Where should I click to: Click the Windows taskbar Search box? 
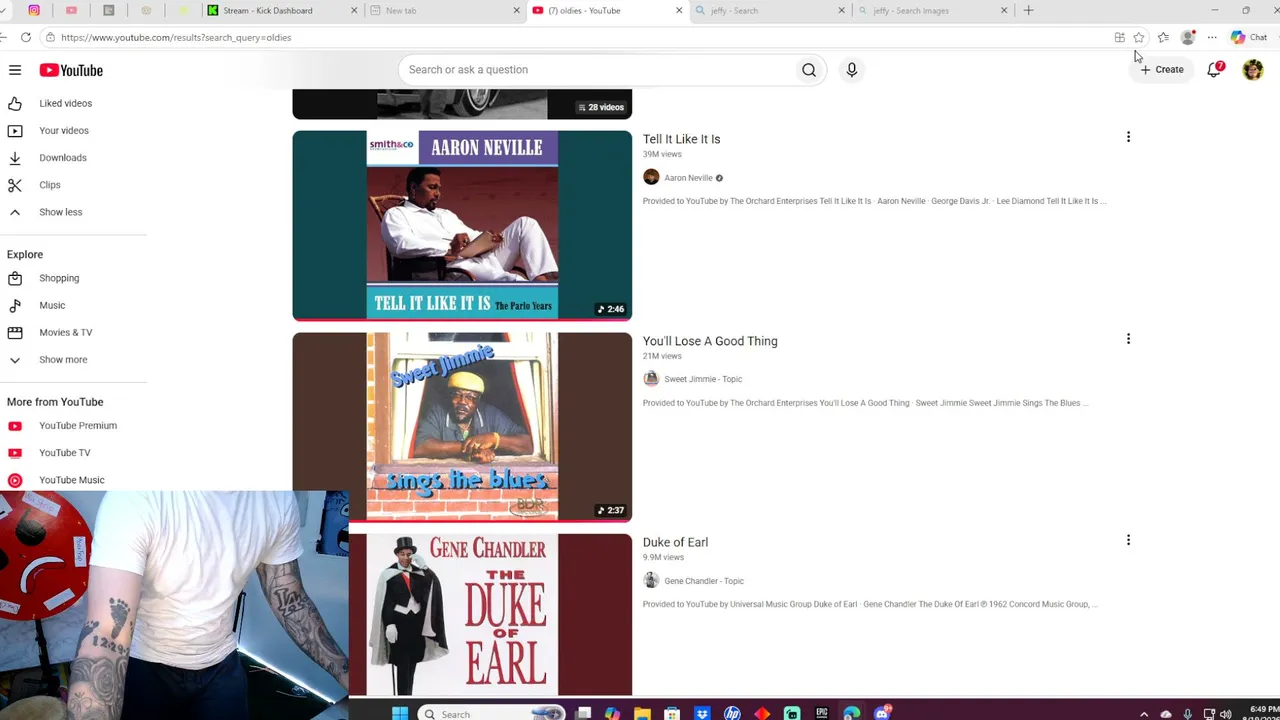[490, 713]
